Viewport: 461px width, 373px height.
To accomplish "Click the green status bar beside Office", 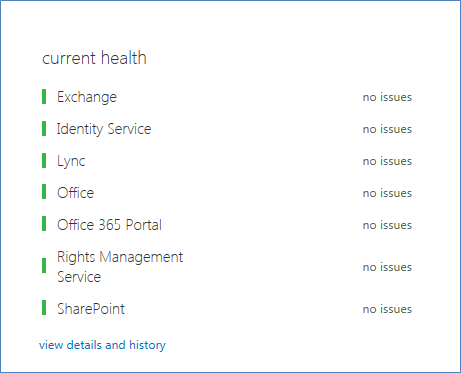I will tap(44, 192).
